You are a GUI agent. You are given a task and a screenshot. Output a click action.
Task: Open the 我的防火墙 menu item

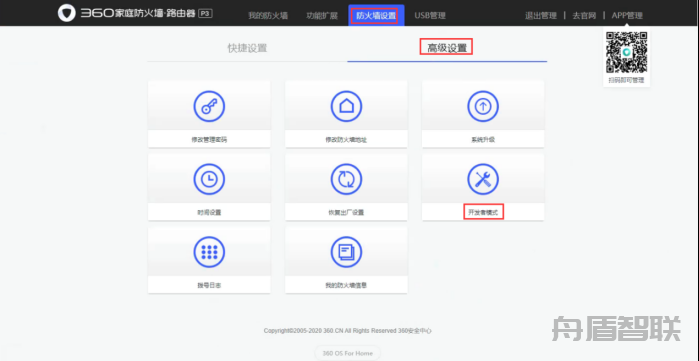(x=268, y=16)
